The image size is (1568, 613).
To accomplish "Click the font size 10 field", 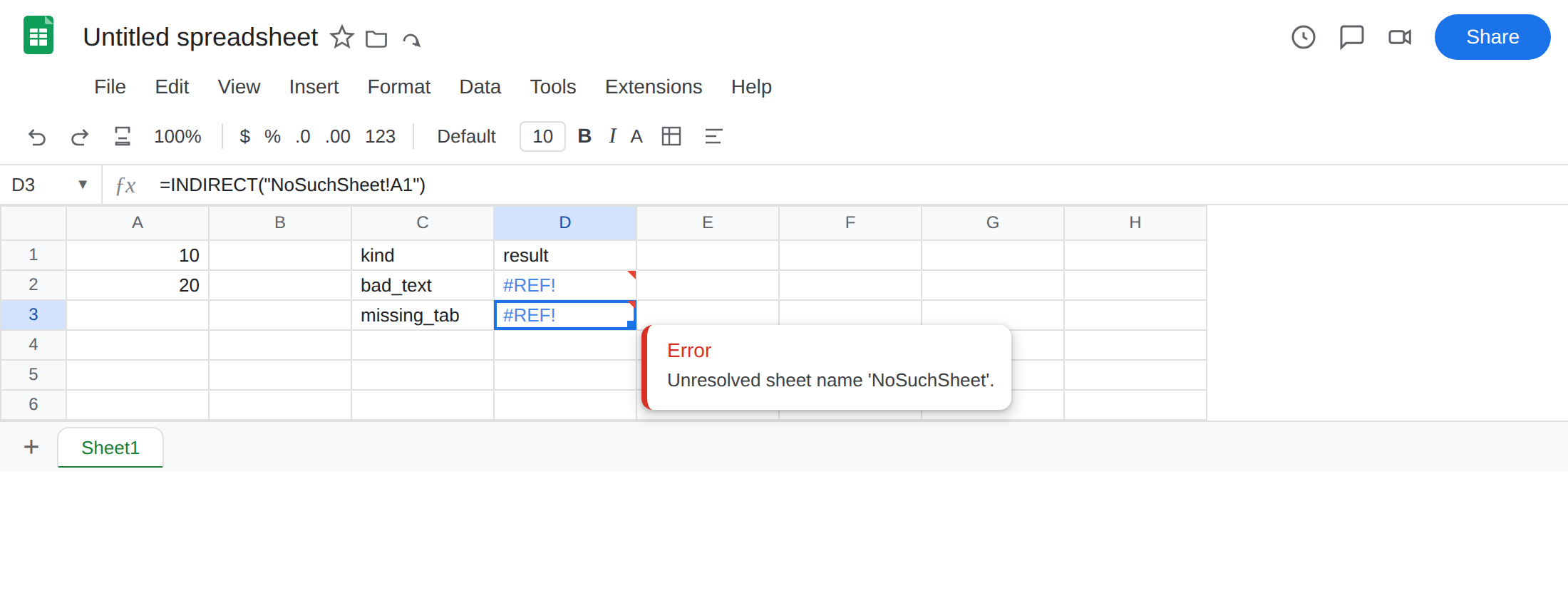I will pyautogui.click(x=542, y=136).
